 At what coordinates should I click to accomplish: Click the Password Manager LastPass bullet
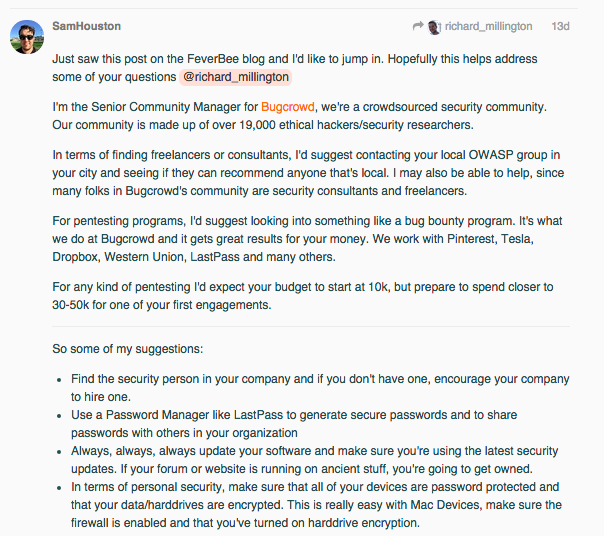tap(294, 423)
